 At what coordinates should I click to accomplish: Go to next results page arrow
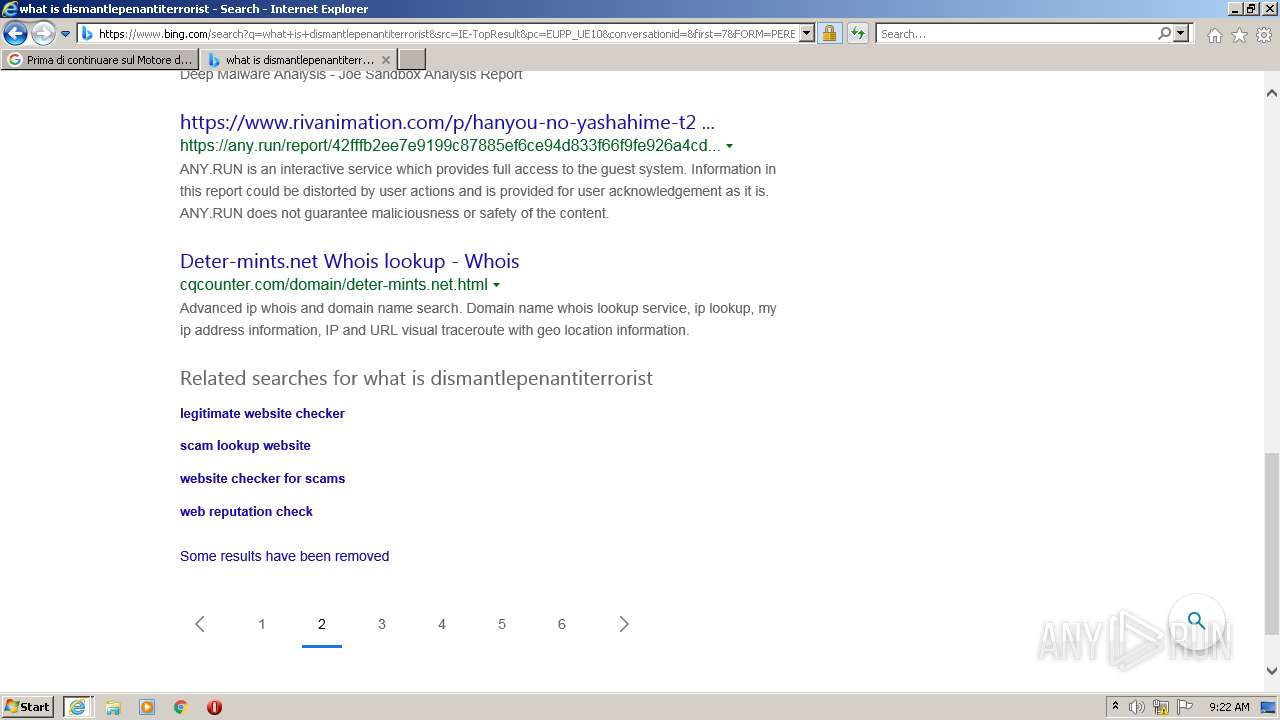point(624,624)
